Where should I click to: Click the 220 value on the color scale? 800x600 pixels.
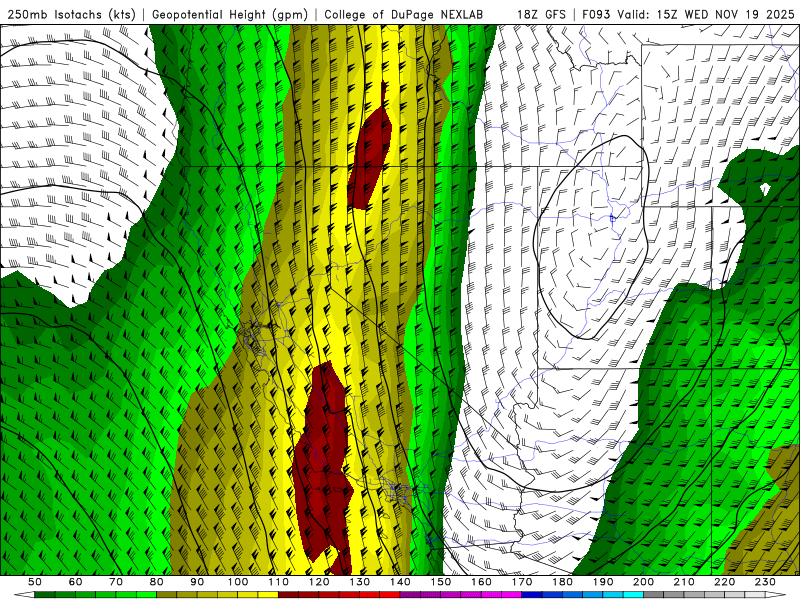coord(726,582)
